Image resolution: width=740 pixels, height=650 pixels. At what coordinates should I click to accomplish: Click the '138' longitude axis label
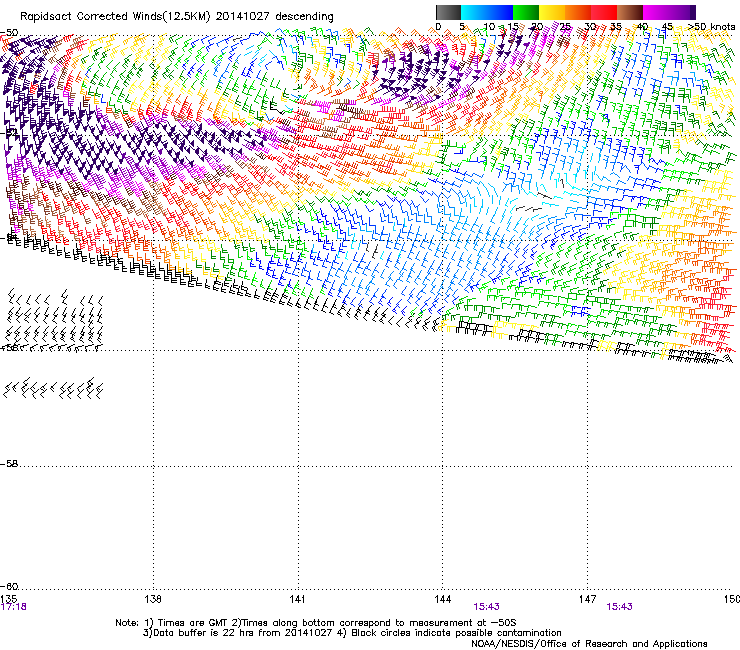click(153, 599)
